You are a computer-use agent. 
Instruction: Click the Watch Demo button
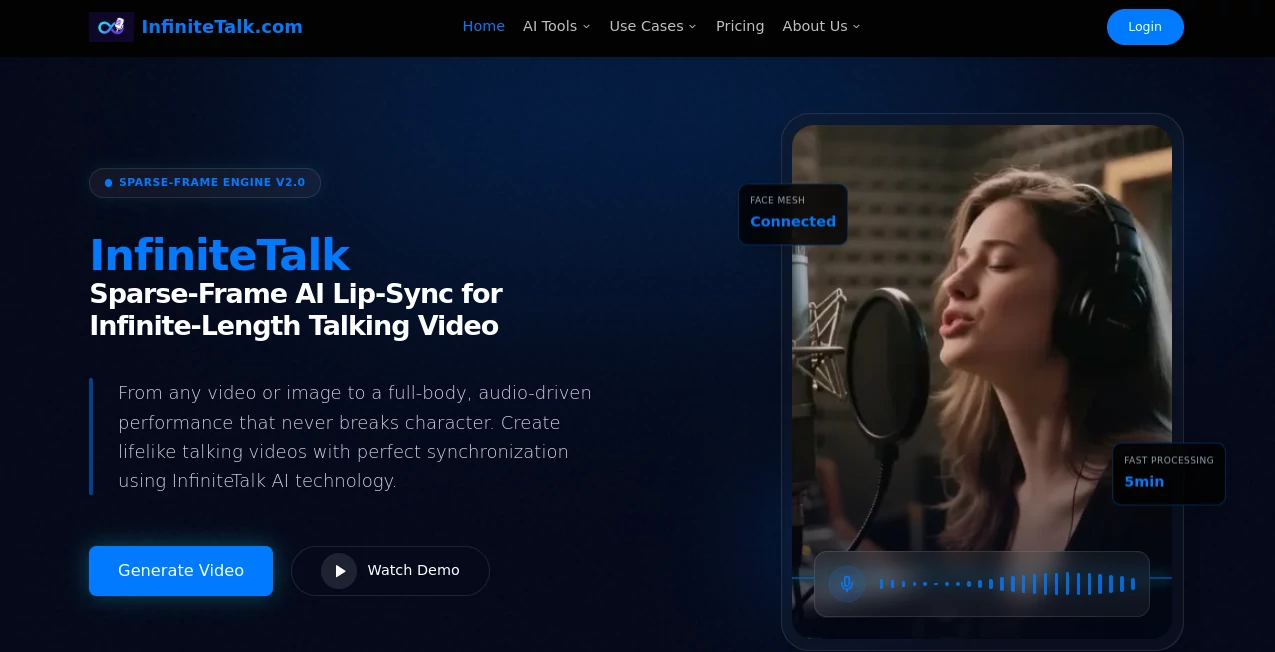pyautogui.click(x=390, y=570)
